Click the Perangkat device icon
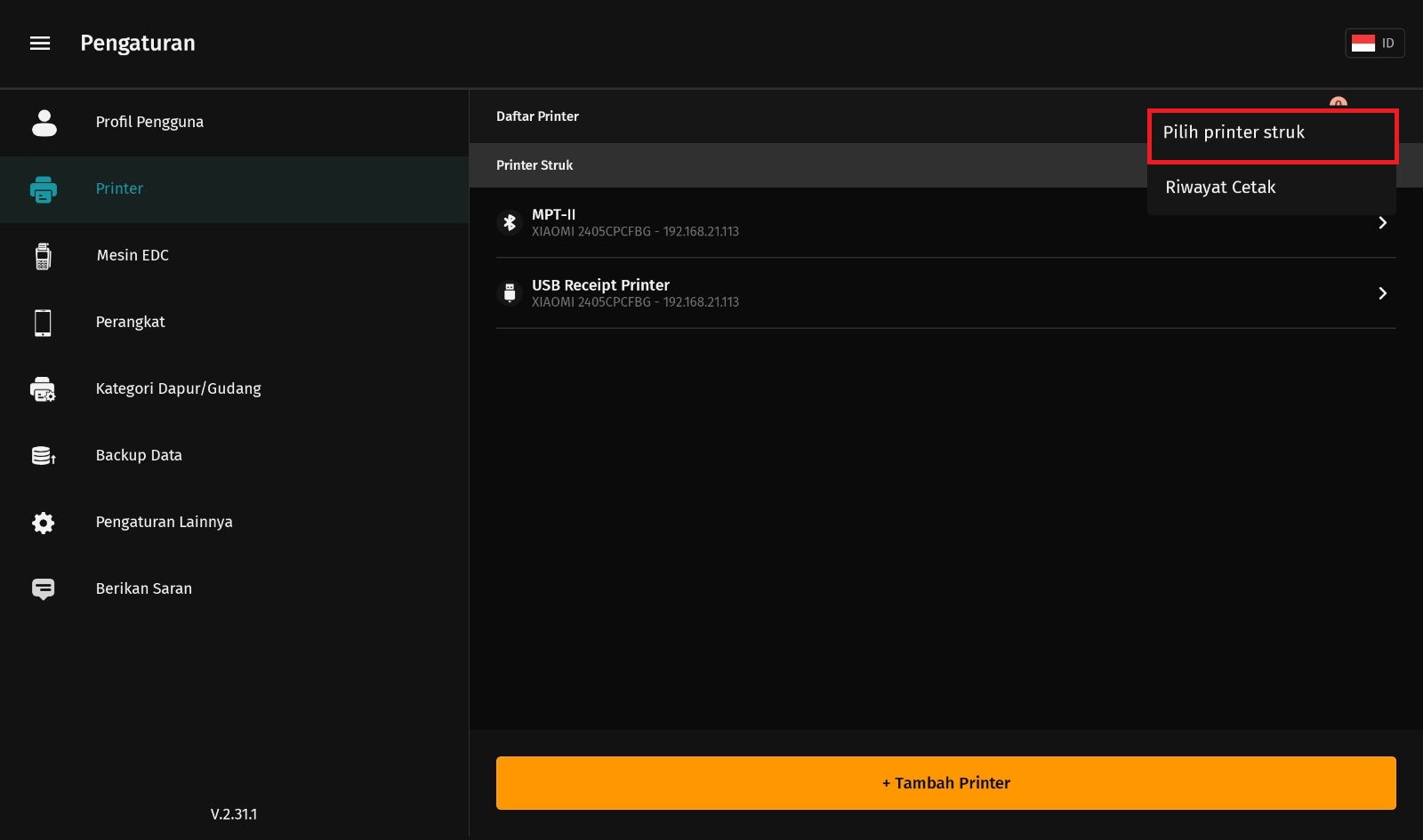1423x840 pixels. [x=43, y=323]
